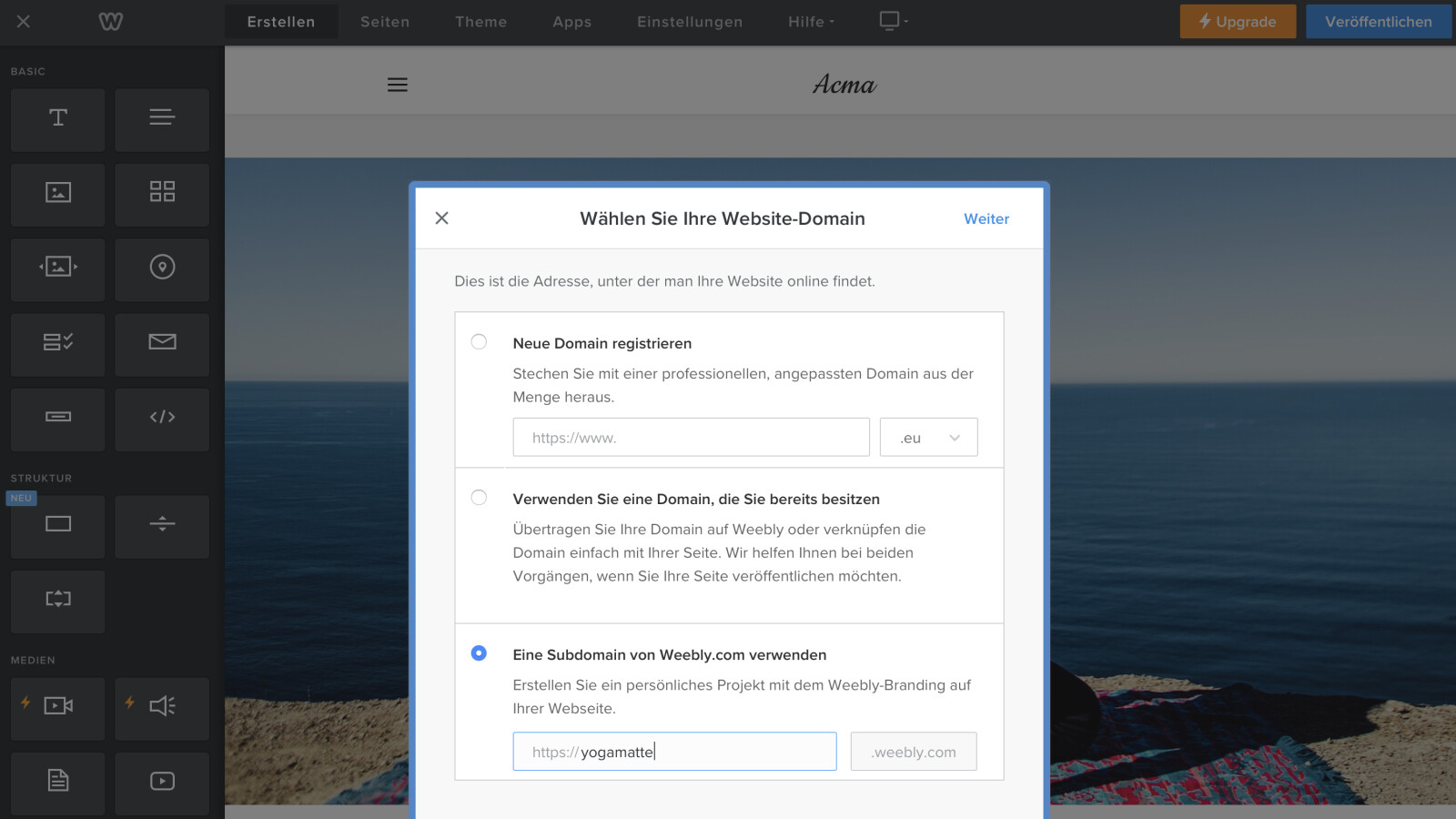Pick the Image element icon
Viewport: 1456px width, 819px height.
point(58,193)
